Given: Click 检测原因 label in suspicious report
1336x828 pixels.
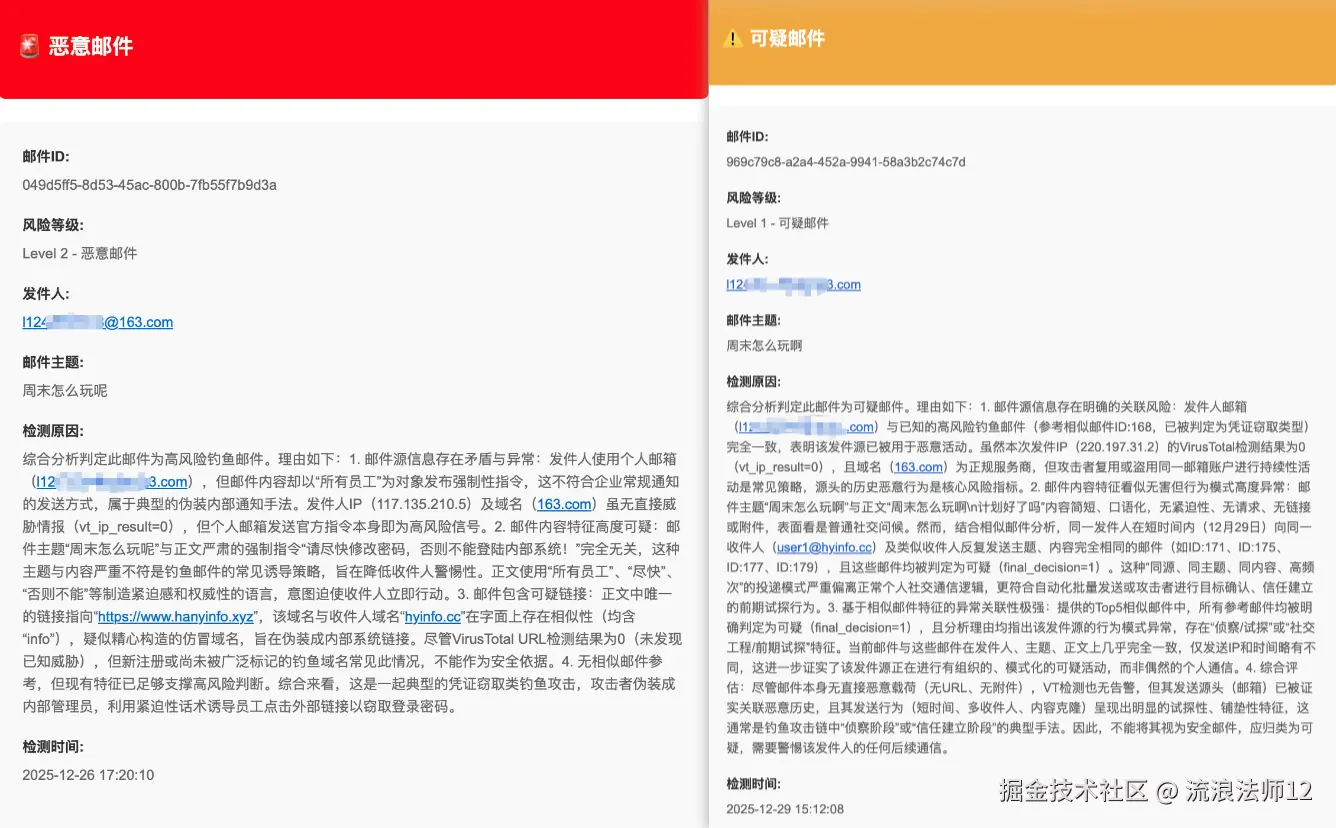Looking at the screenshot, I should pyautogui.click(x=754, y=382).
